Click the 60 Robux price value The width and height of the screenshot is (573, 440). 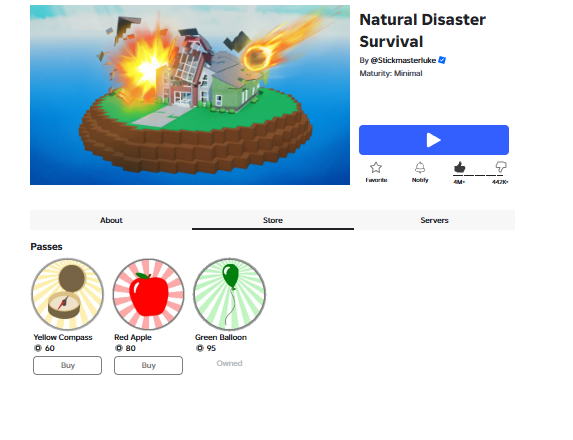click(50, 348)
